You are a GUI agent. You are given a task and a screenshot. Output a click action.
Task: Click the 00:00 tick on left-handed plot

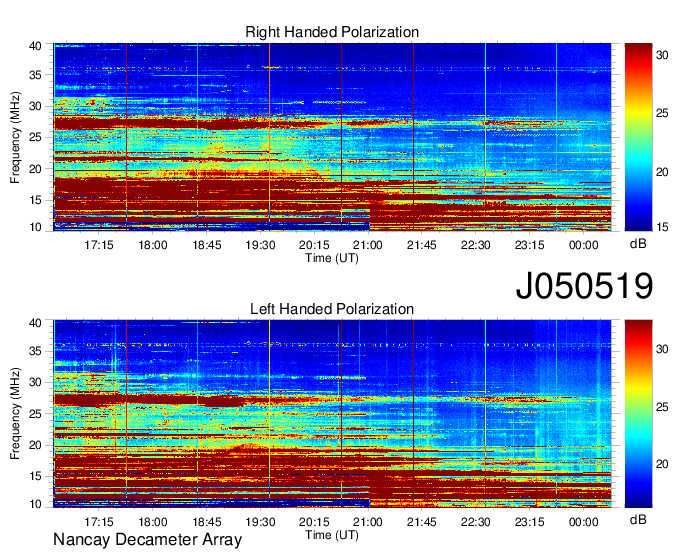(584, 522)
